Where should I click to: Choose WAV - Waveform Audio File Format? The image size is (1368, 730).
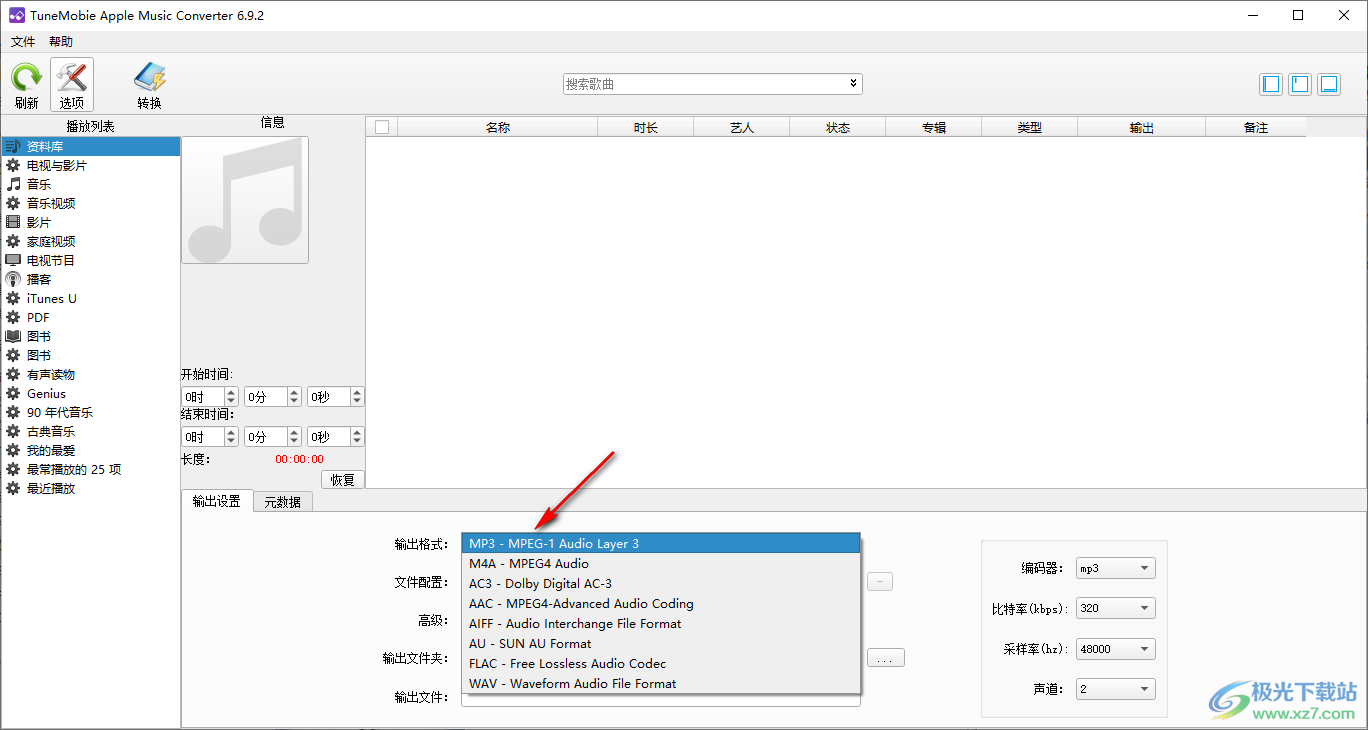pyautogui.click(x=661, y=683)
